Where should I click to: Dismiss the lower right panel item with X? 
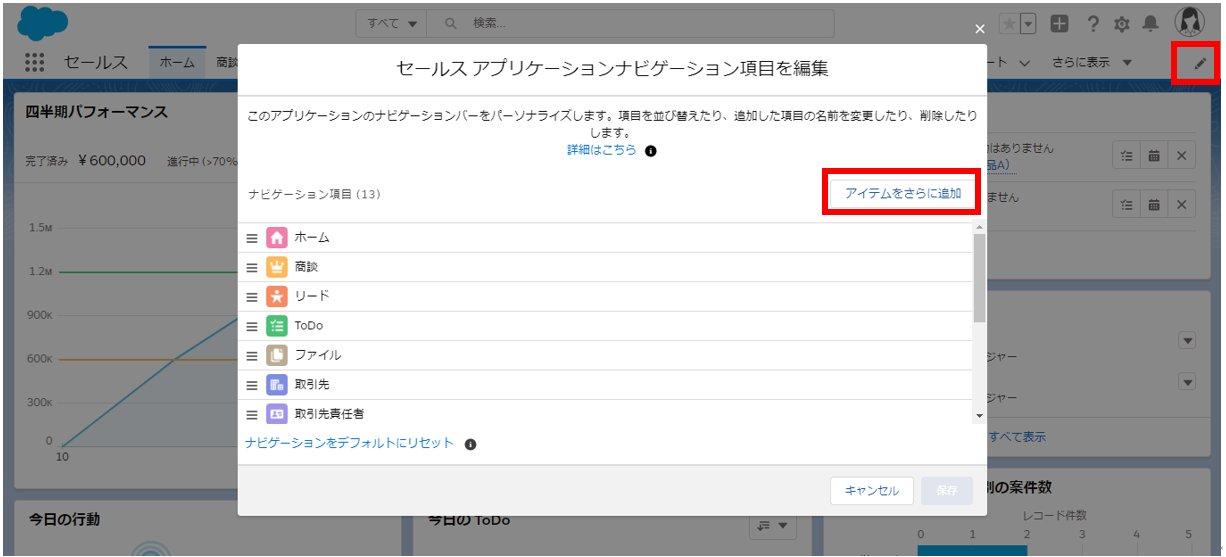click(x=1181, y=204)
